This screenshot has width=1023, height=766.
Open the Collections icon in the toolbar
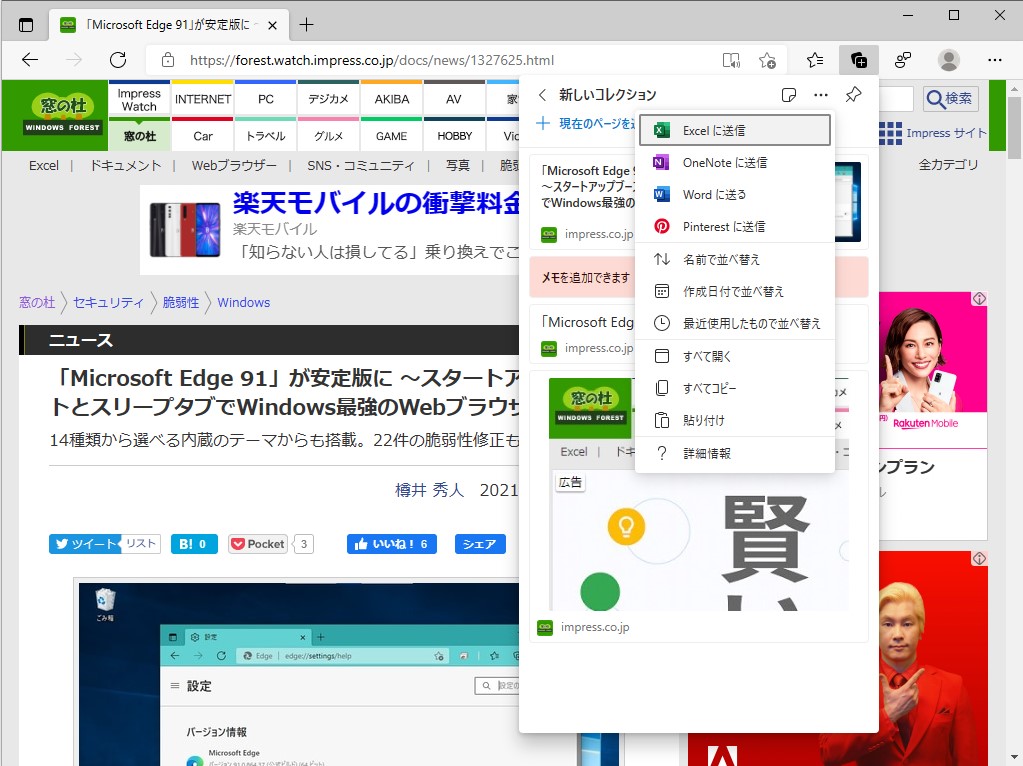coord(857,60)
